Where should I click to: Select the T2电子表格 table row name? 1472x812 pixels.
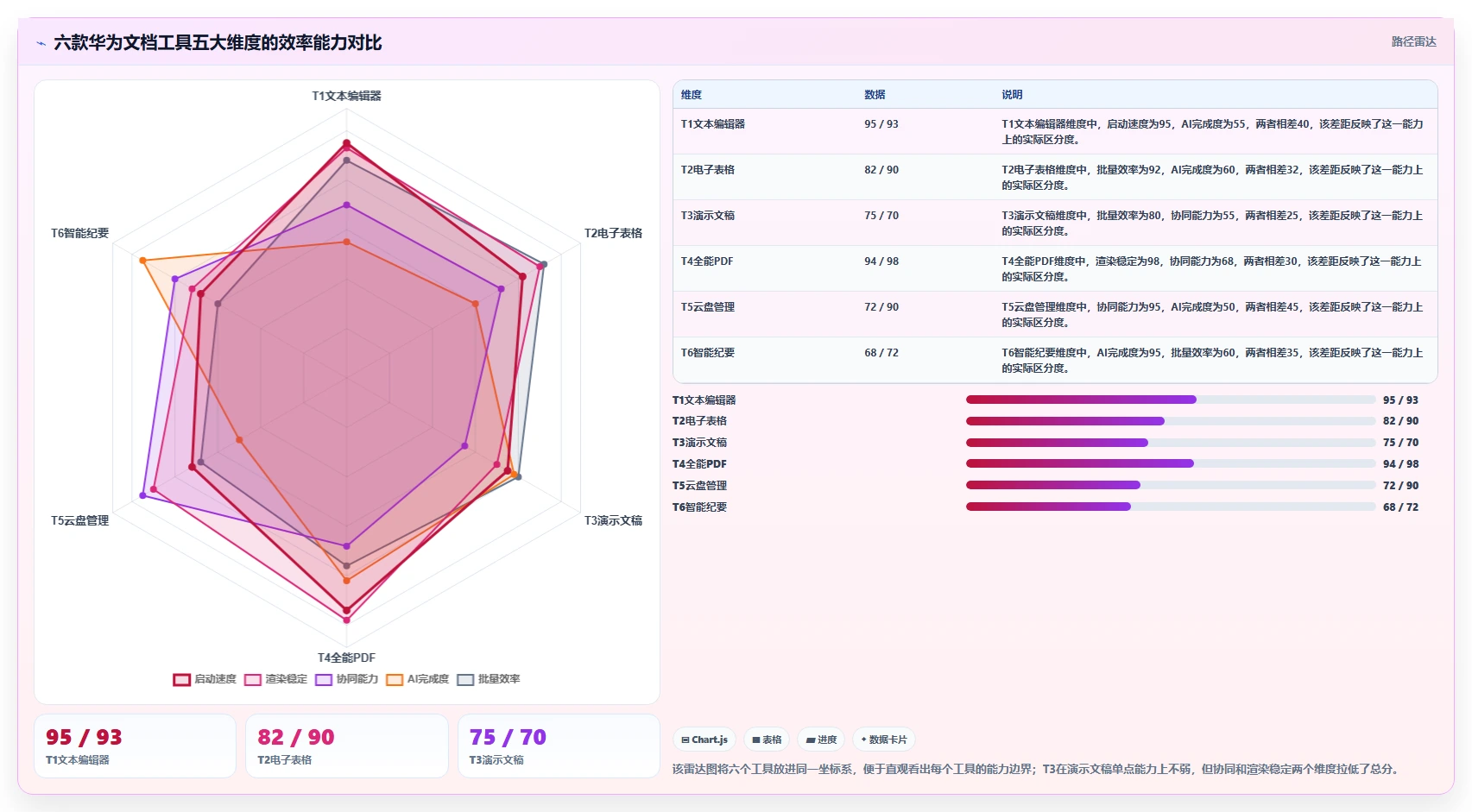[x=707, y=170]
